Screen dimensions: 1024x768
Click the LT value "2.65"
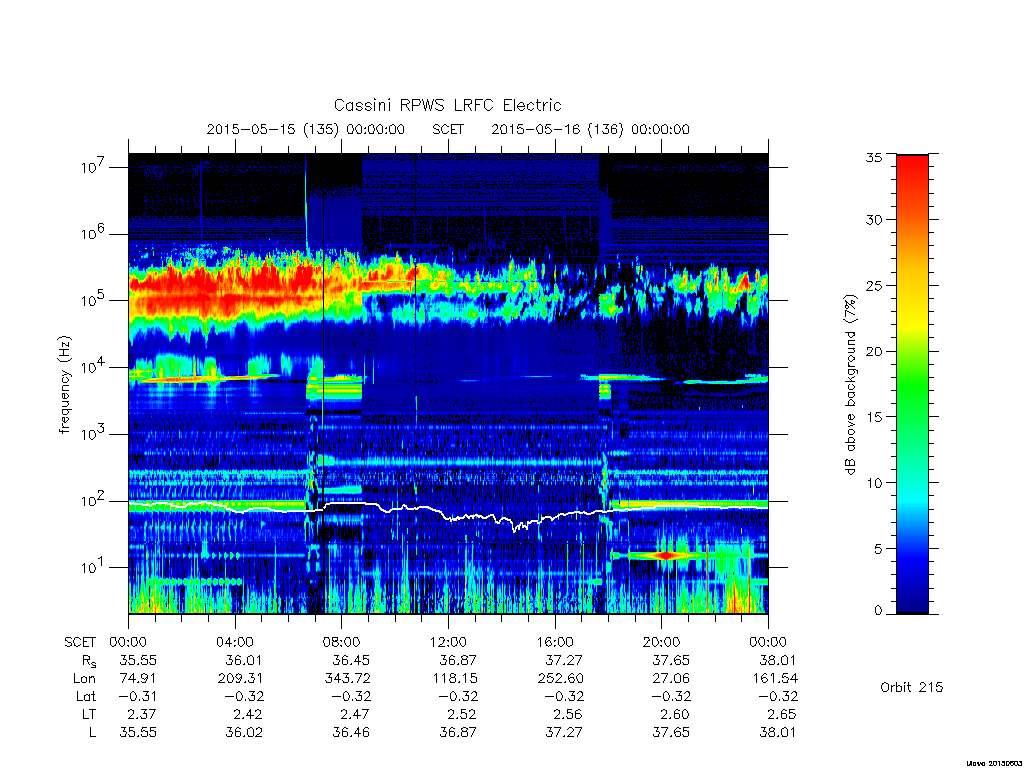pyautogui.click(x=782, y=714)
